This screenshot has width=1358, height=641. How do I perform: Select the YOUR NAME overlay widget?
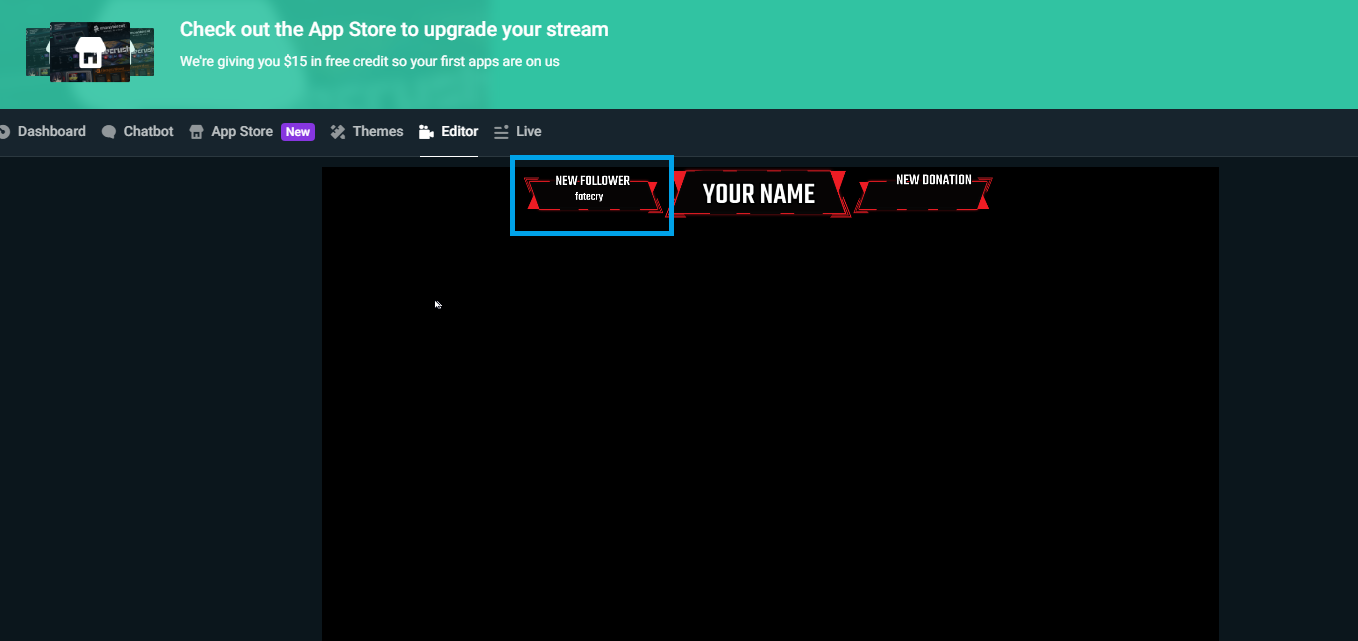tap(759, 194)
